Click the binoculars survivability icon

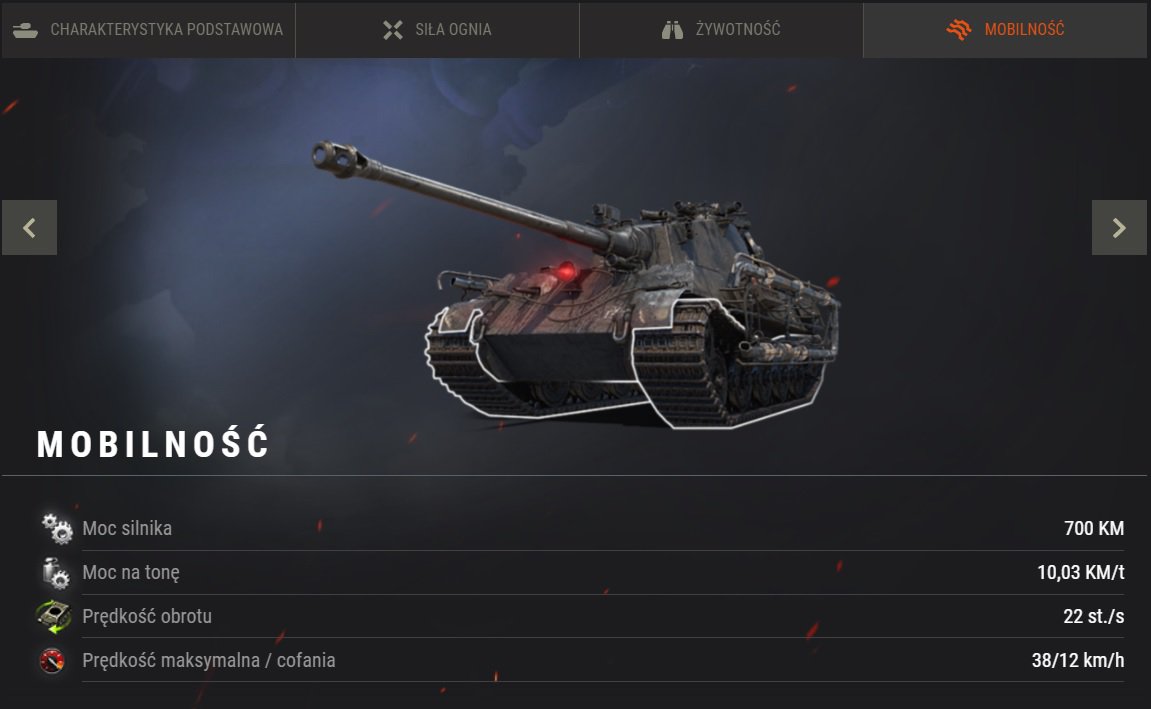click(x=672, y=29)
